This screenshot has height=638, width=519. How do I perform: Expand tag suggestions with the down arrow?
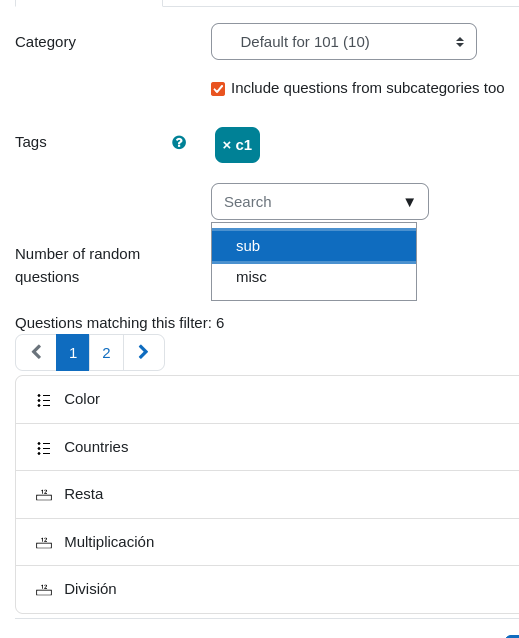click(x=410, y=202)
